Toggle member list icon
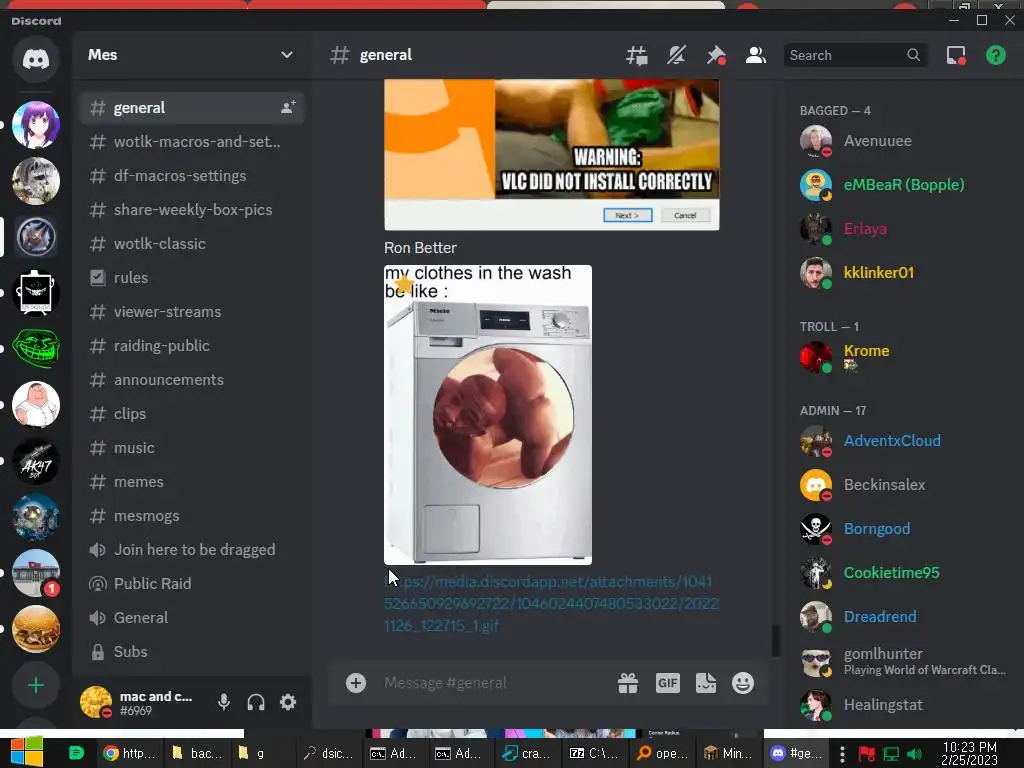1024x768 pixels. pyautogui.click(x=756, y=56)
